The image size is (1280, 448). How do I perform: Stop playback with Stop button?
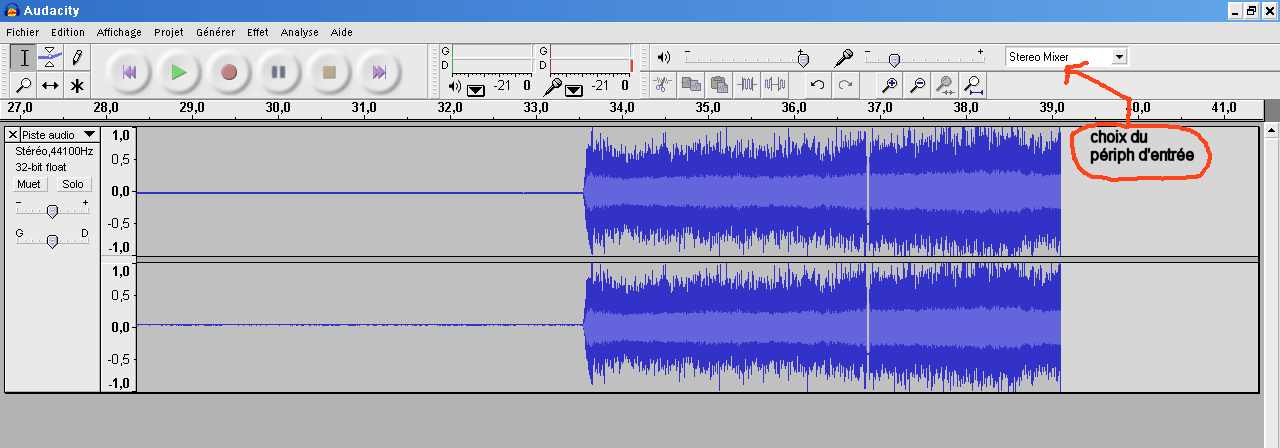(329, 72)
